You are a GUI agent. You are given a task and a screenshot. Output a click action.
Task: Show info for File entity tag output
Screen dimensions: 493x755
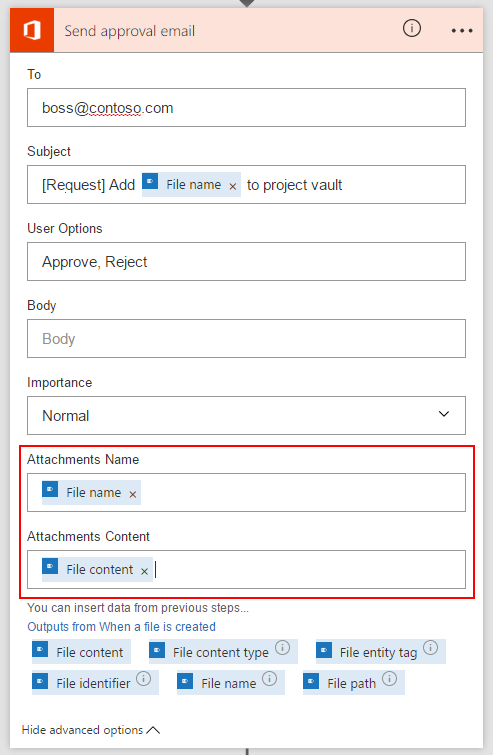coord(430,648)
